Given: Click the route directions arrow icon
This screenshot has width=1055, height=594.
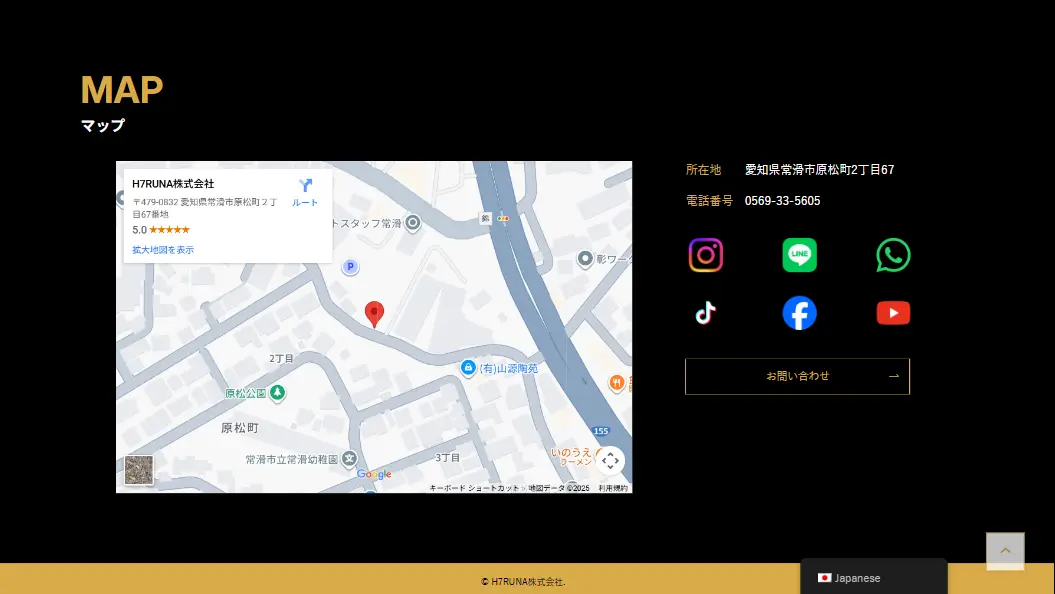Looking at the screenshot, I should point(305,186).
